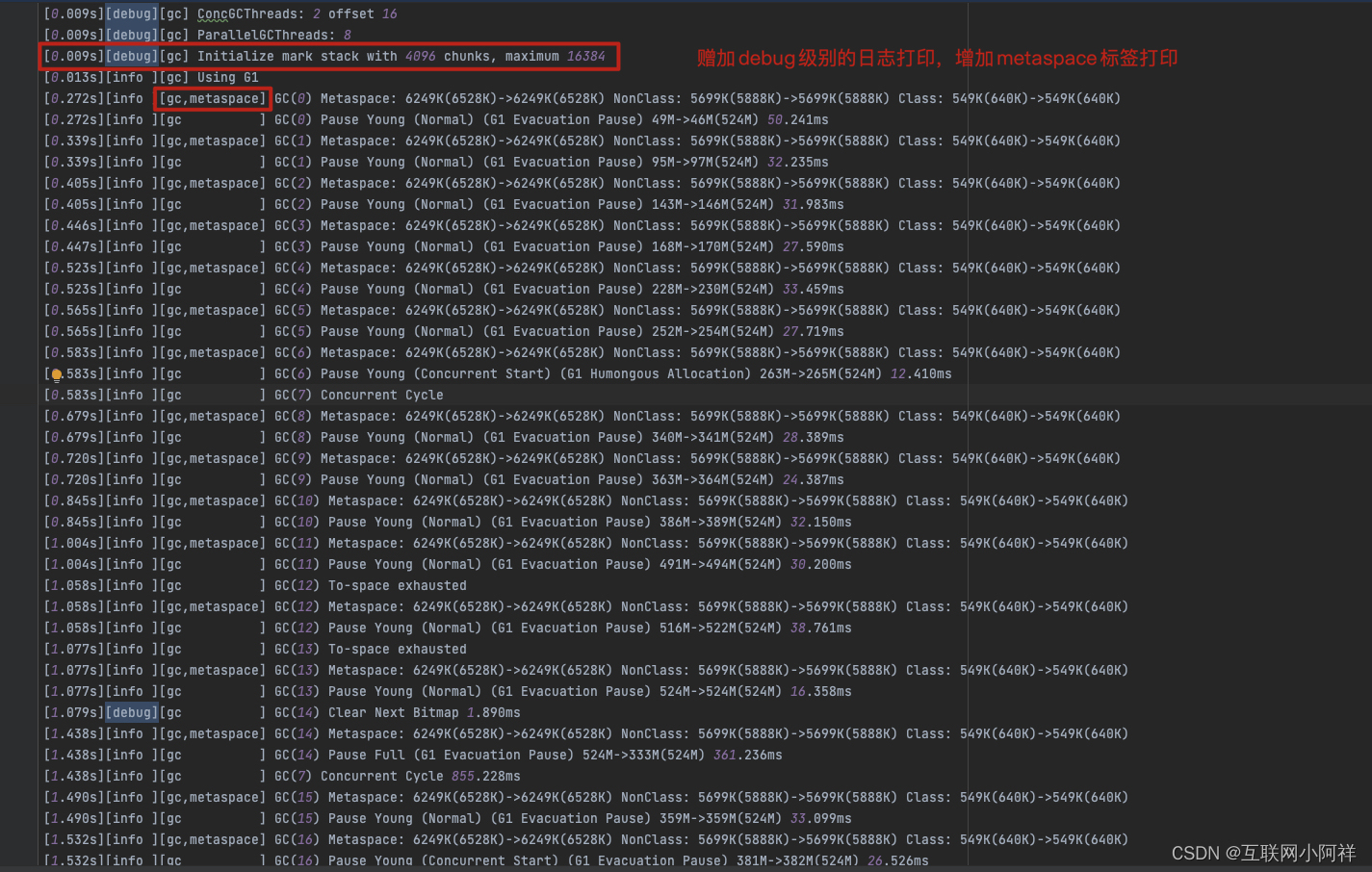This screenshot has width=1372, height=872.
Task: Select the '32.235ms' pause time value
Action: [798, 162]
